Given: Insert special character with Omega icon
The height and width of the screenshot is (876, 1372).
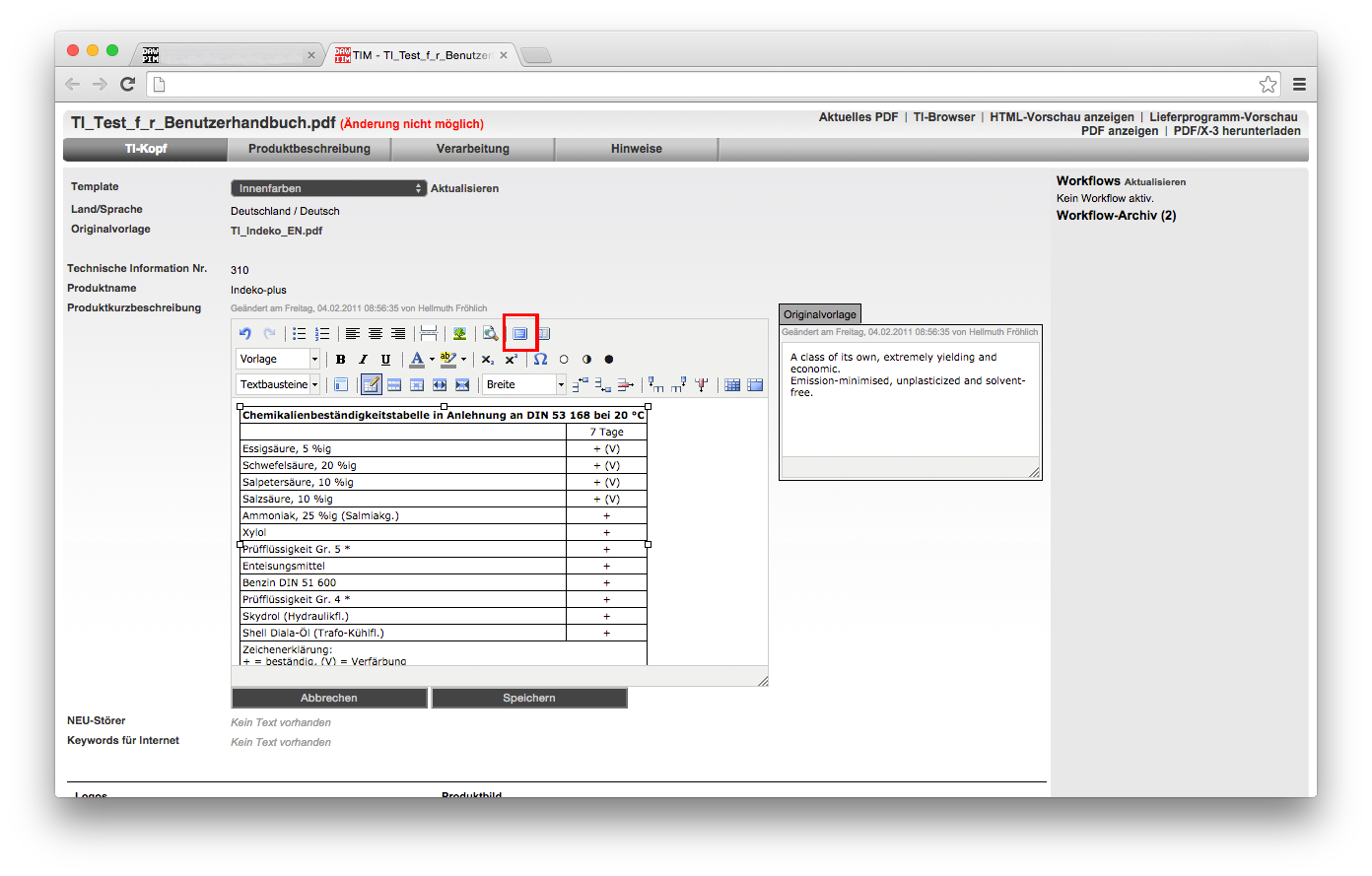Looking at the screenshot, I should point(540,360).
